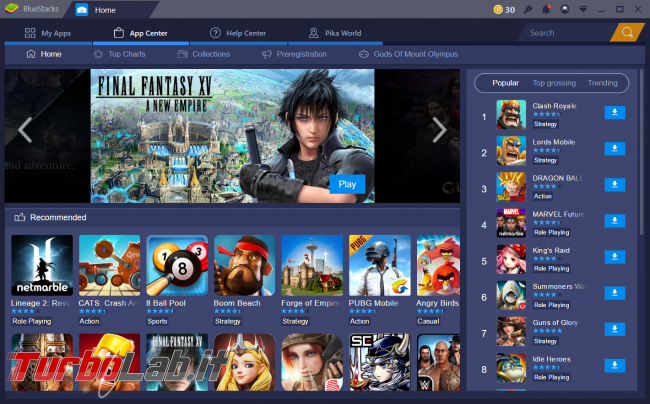Viewport: 650px width, 404px height.
Task: Click the Strategy tag under Boom Beach
Action: point(228,321)
